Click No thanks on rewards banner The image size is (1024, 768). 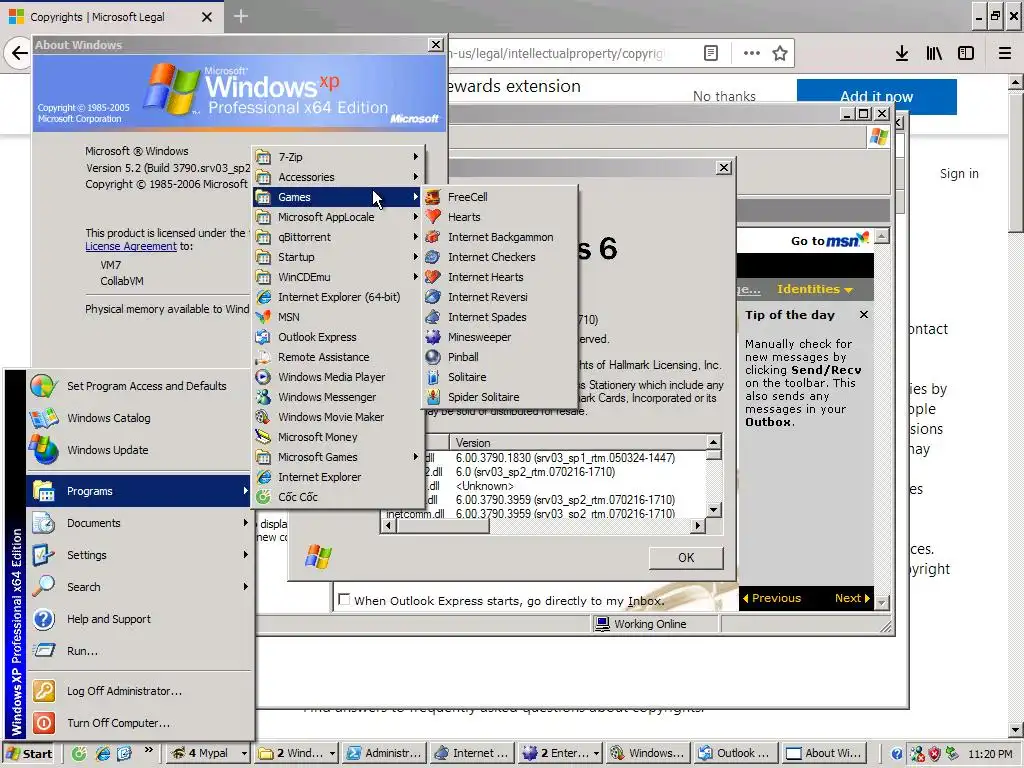coord(724,97)
